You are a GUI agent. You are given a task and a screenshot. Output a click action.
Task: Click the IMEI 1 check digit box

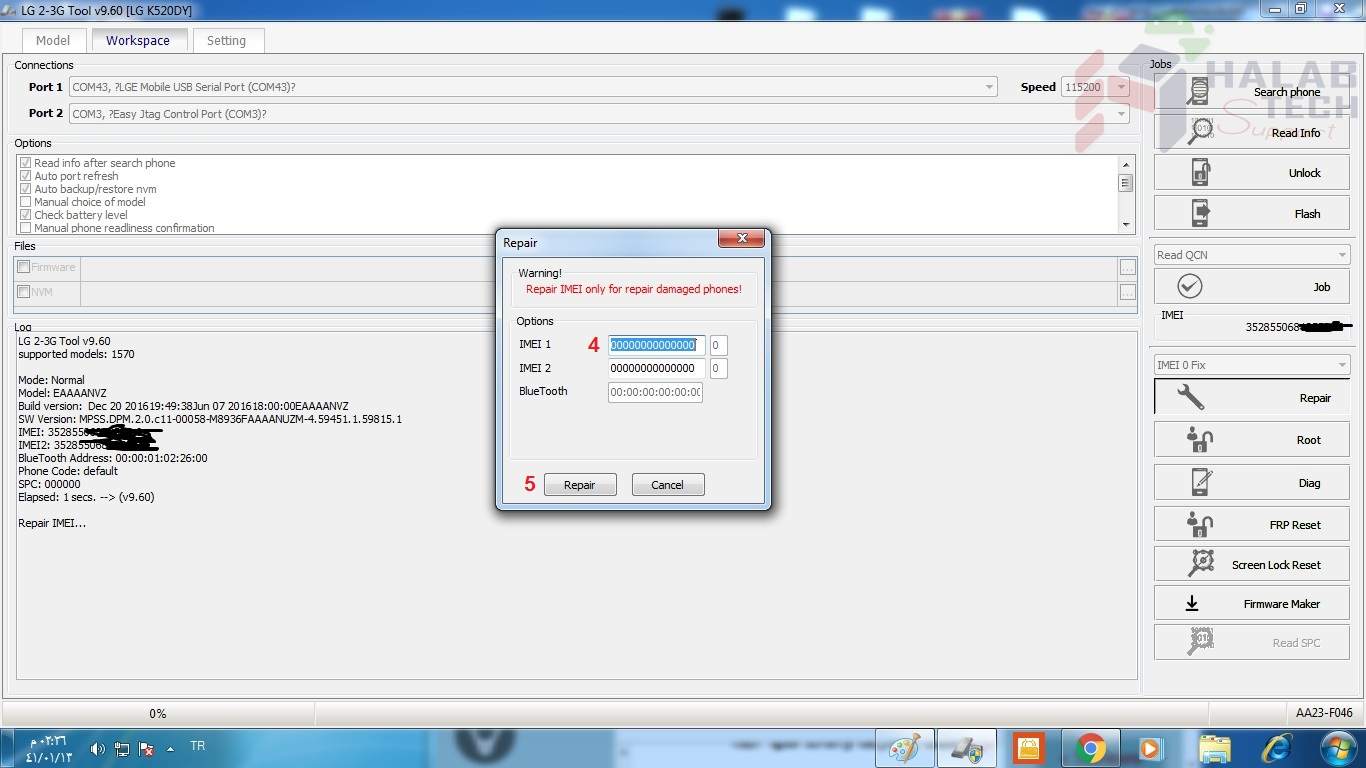(718, 345)
